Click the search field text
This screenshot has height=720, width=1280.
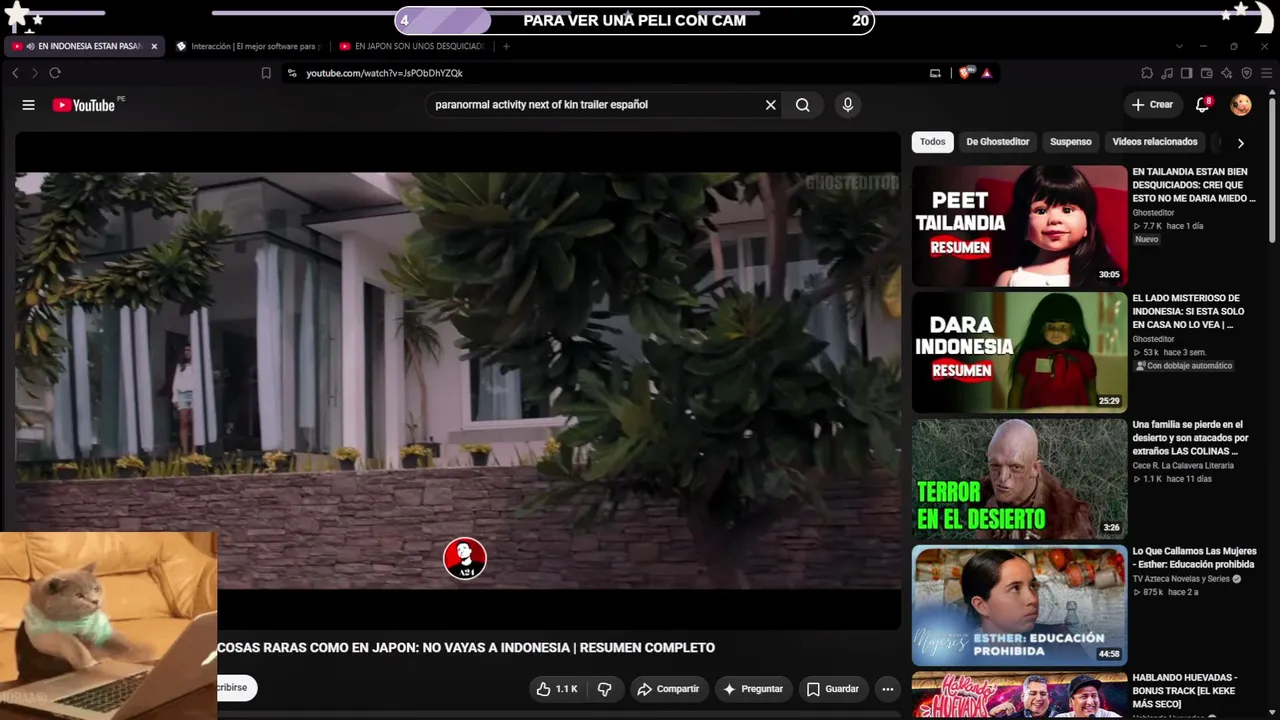coord(541,105)
